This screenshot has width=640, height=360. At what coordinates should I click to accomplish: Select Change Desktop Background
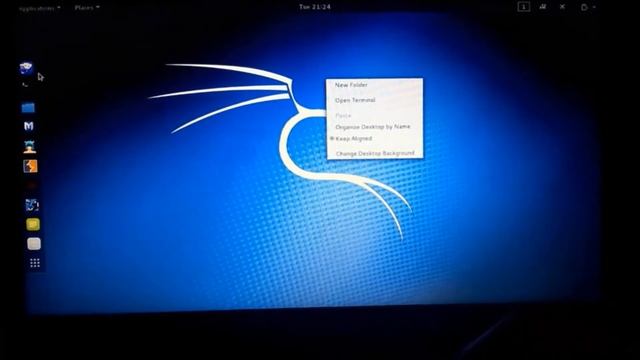(x=375, y=153)
